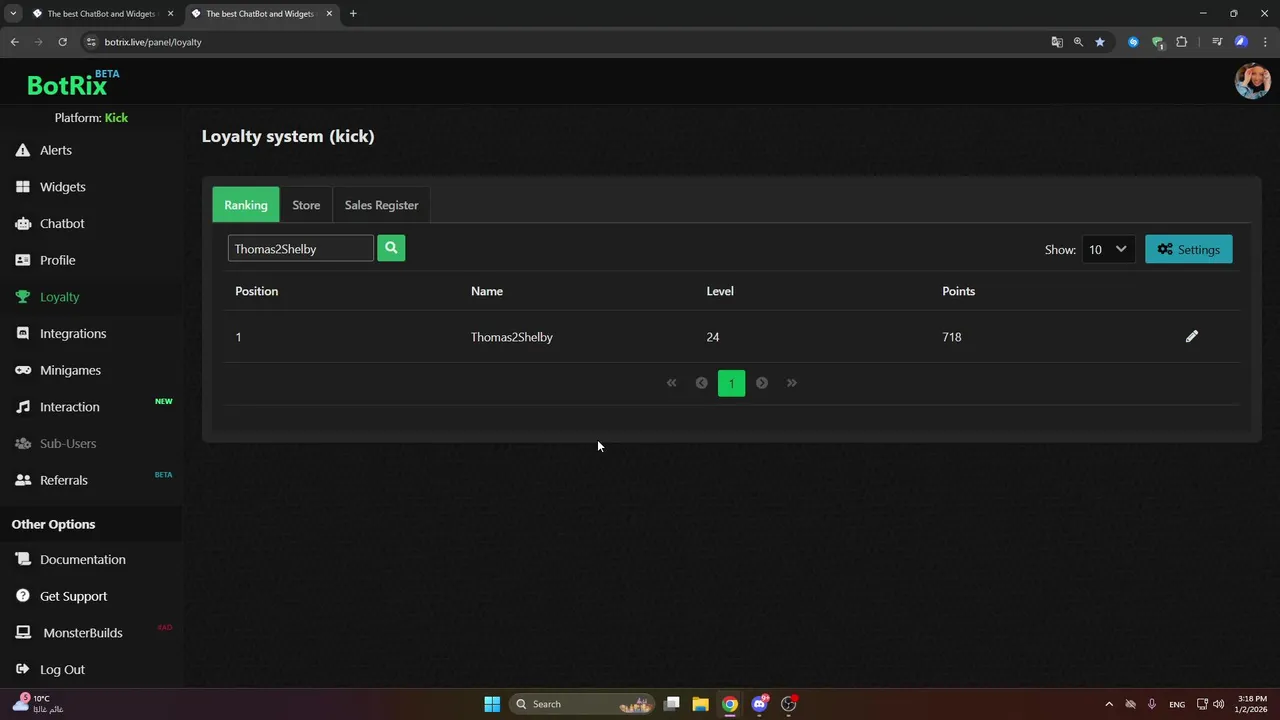This screenshot has width=1280, height=720.
Task: Open the Sub-Users sidebar icon
Action: click(x=22, y=444)
